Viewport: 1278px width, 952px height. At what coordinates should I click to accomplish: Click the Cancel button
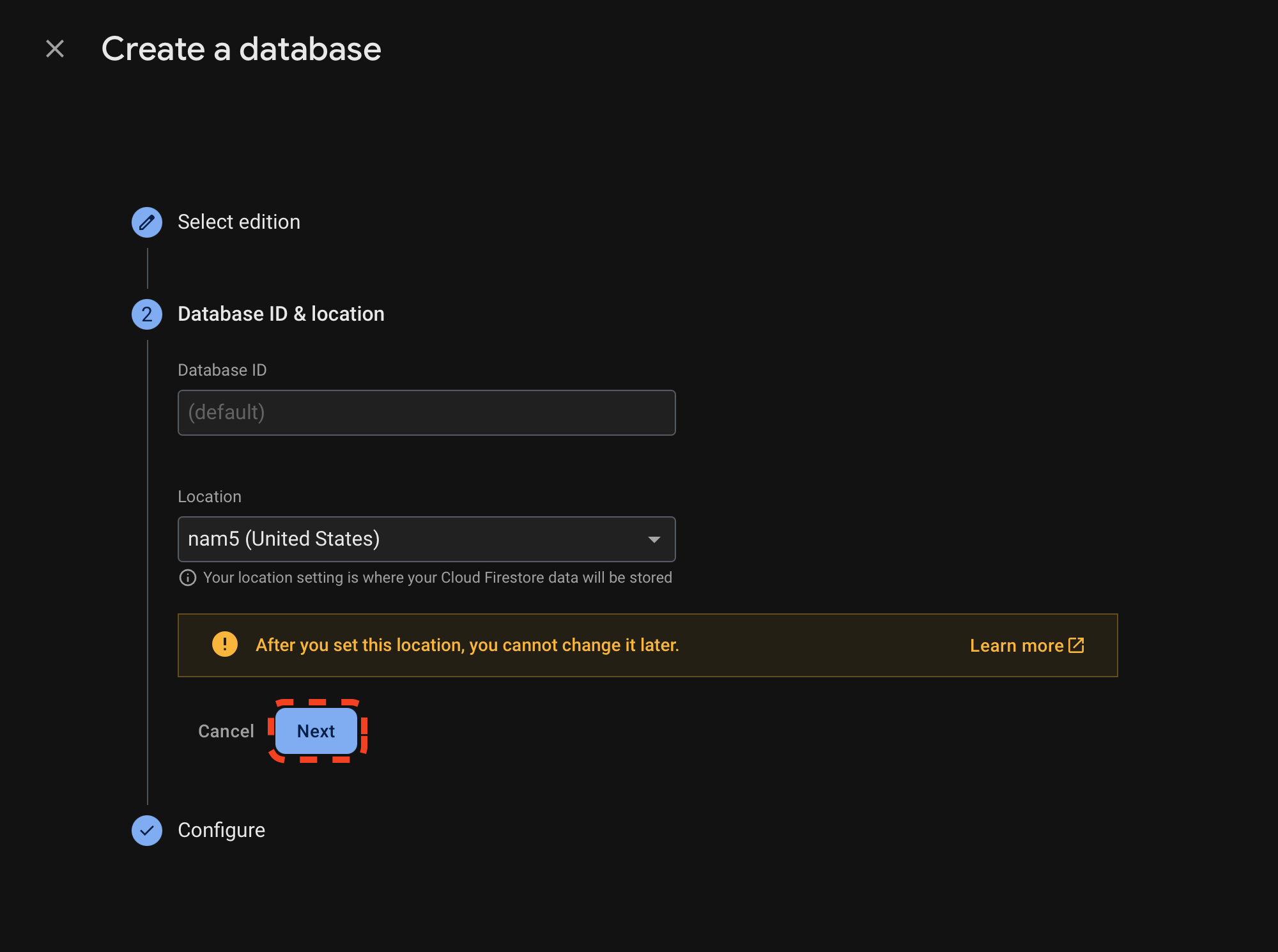226,731
